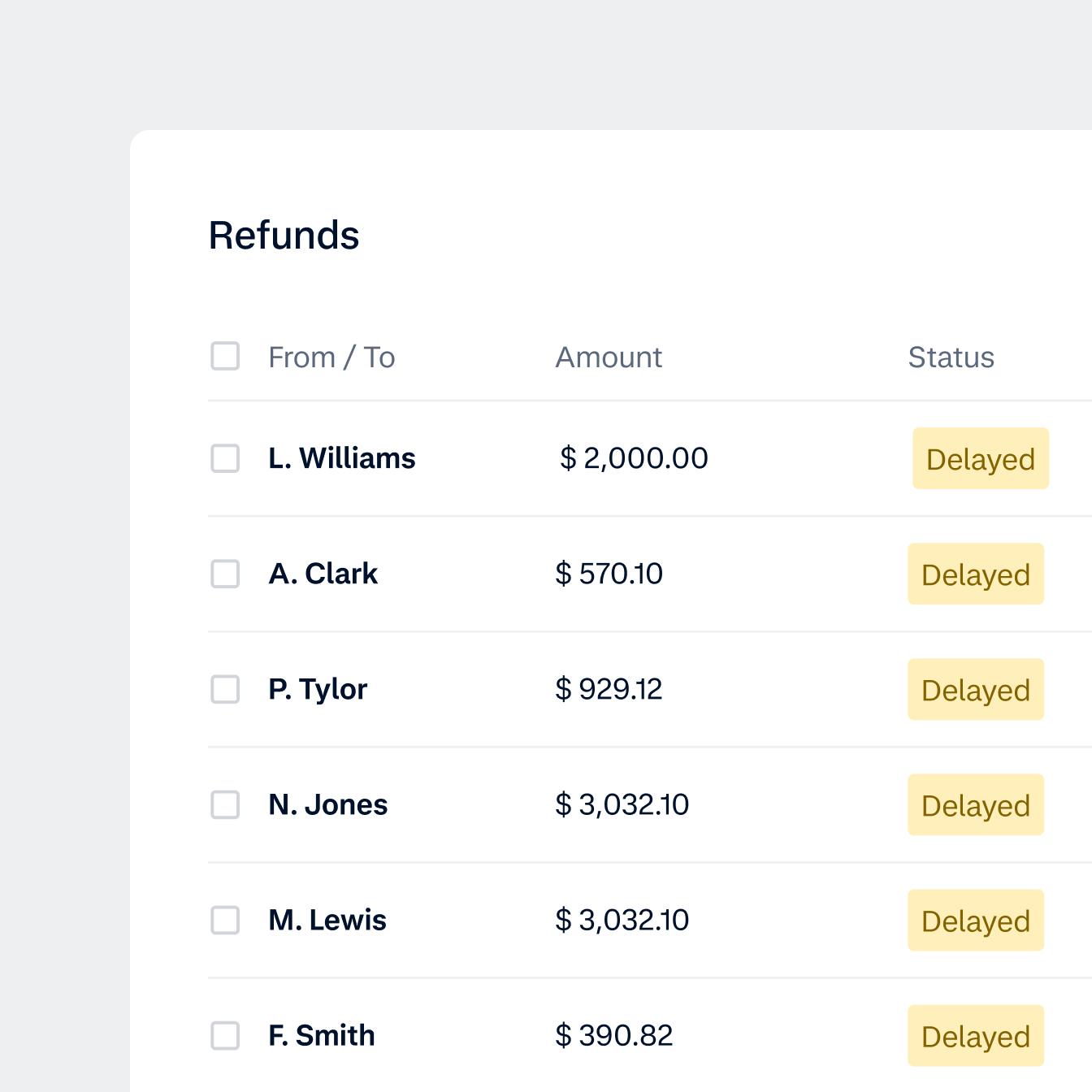Select the Status column header
The image size is (1092, 1092).
(x=951, y=356)
